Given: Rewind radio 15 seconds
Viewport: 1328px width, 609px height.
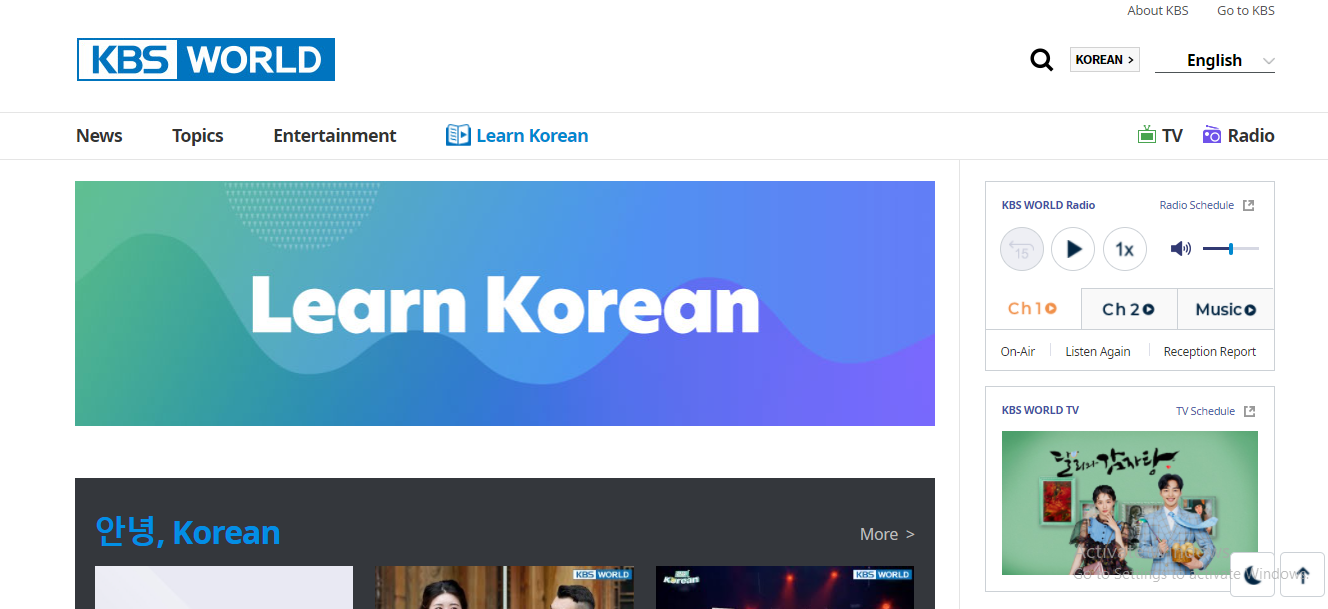Looking at the screenshot, I should pyautogui.click(x=1022, y=249).
